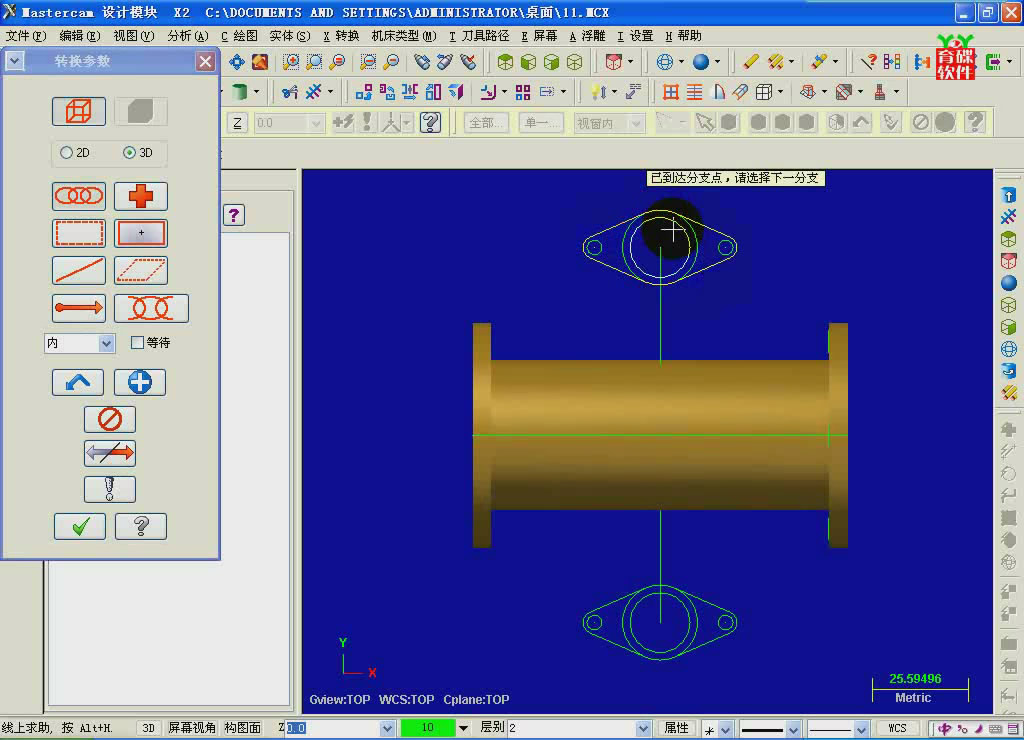Viewport: 1024px width, 740px height.
Task: Reverse the chain direction with the crossed arrow icon
Action: [110, 453]
